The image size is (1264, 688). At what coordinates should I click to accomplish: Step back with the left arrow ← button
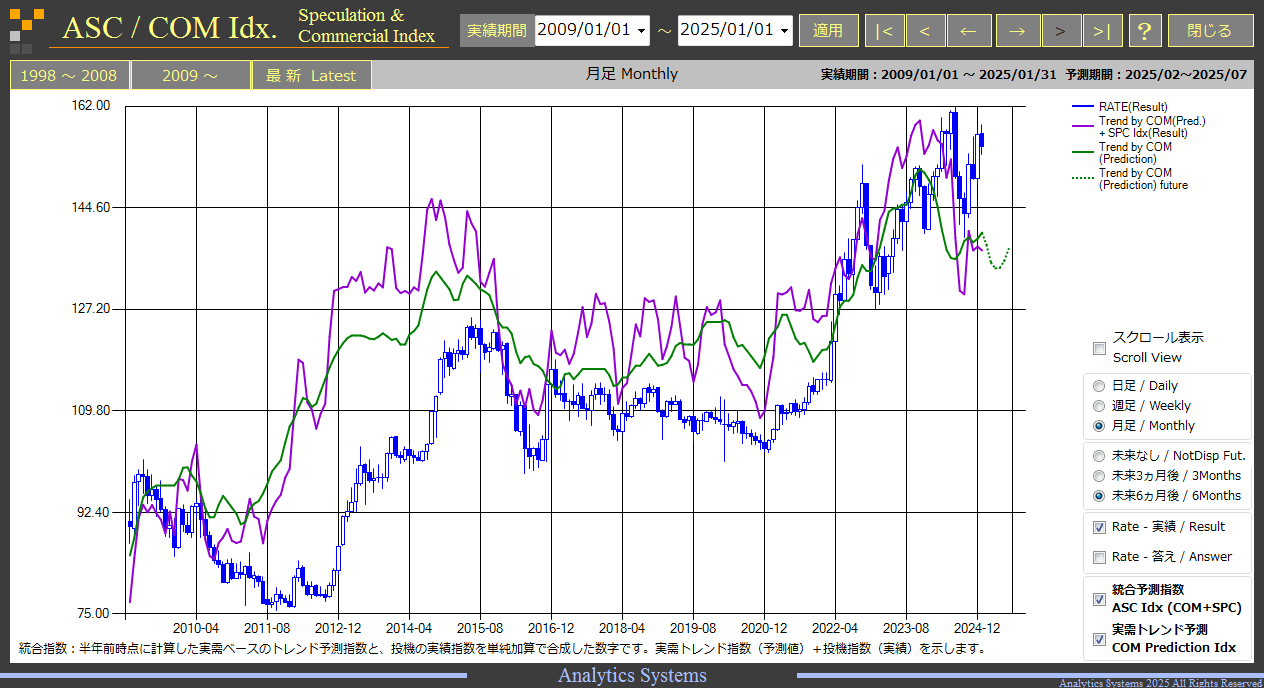click(x=969, y=31)
